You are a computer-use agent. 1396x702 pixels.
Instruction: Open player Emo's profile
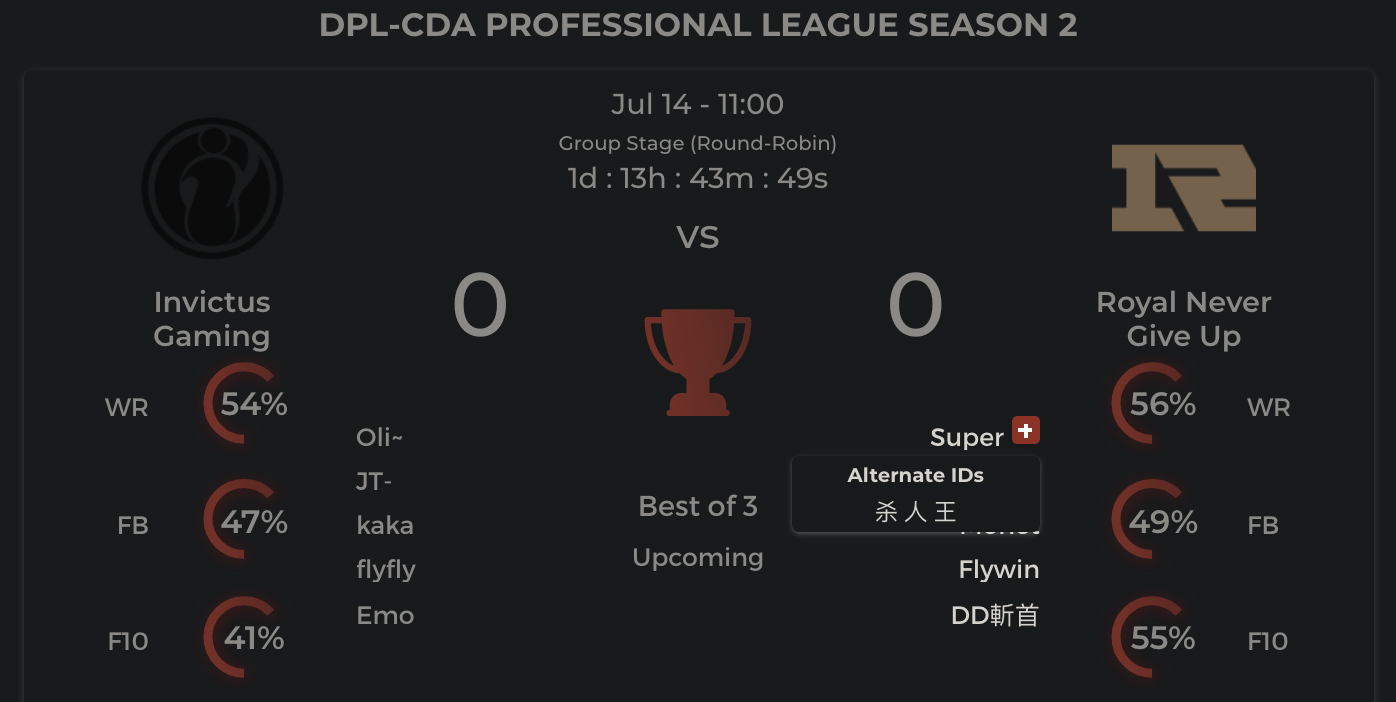point(385,615)
